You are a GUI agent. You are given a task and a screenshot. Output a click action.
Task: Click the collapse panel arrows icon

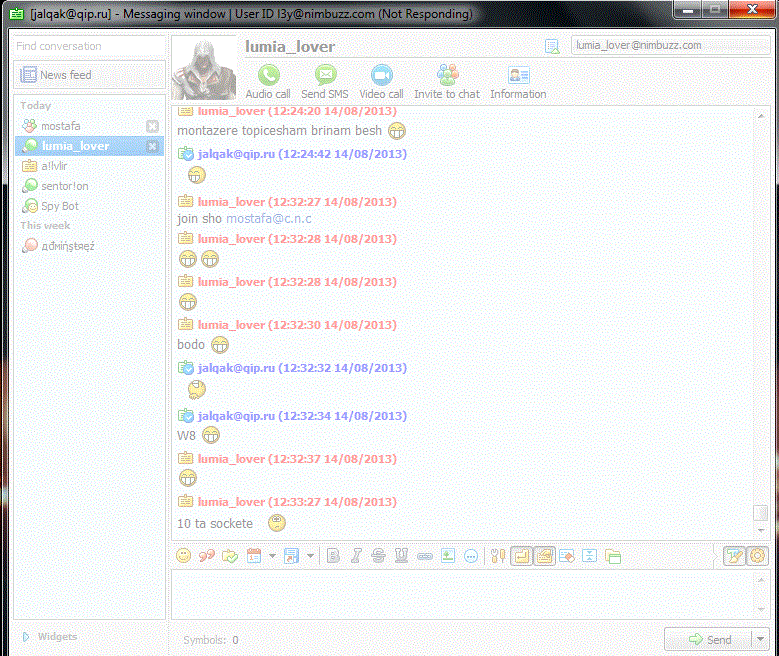click(x=589, y=556)
